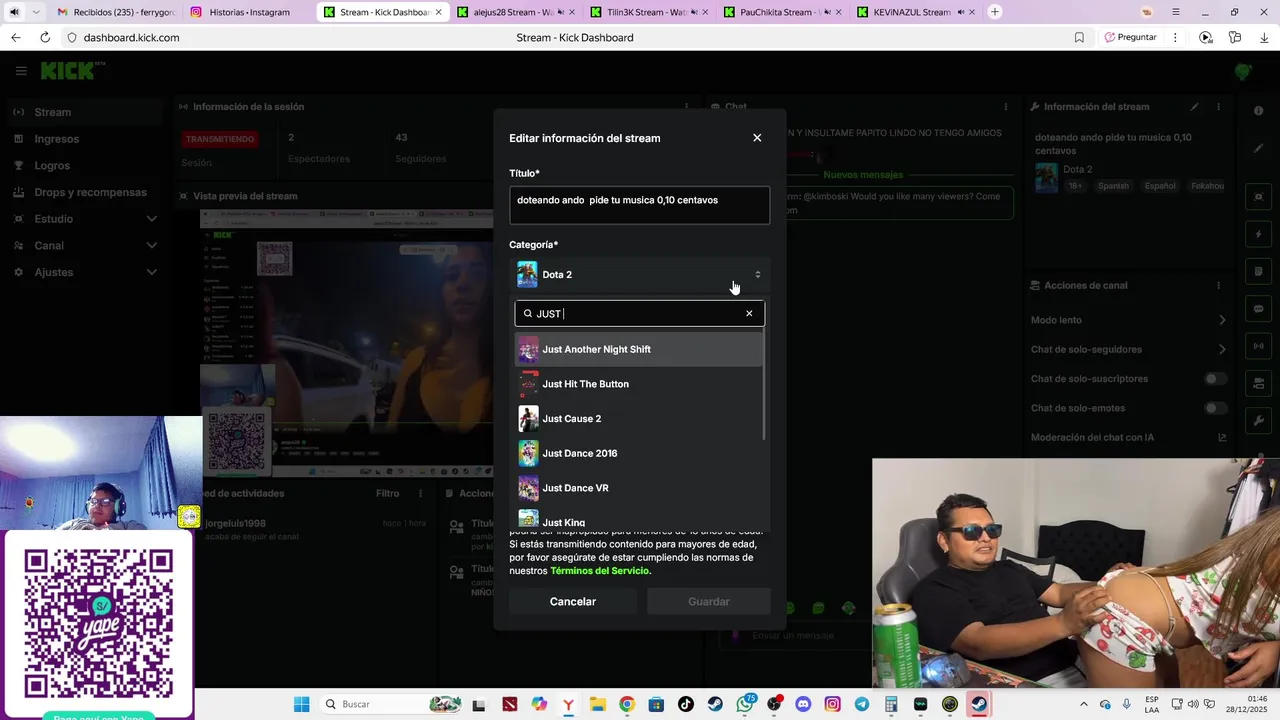Click the lightning bolt icon in right rail
The height and width of the screenshot is (720, 1280).
[1259, 234]
